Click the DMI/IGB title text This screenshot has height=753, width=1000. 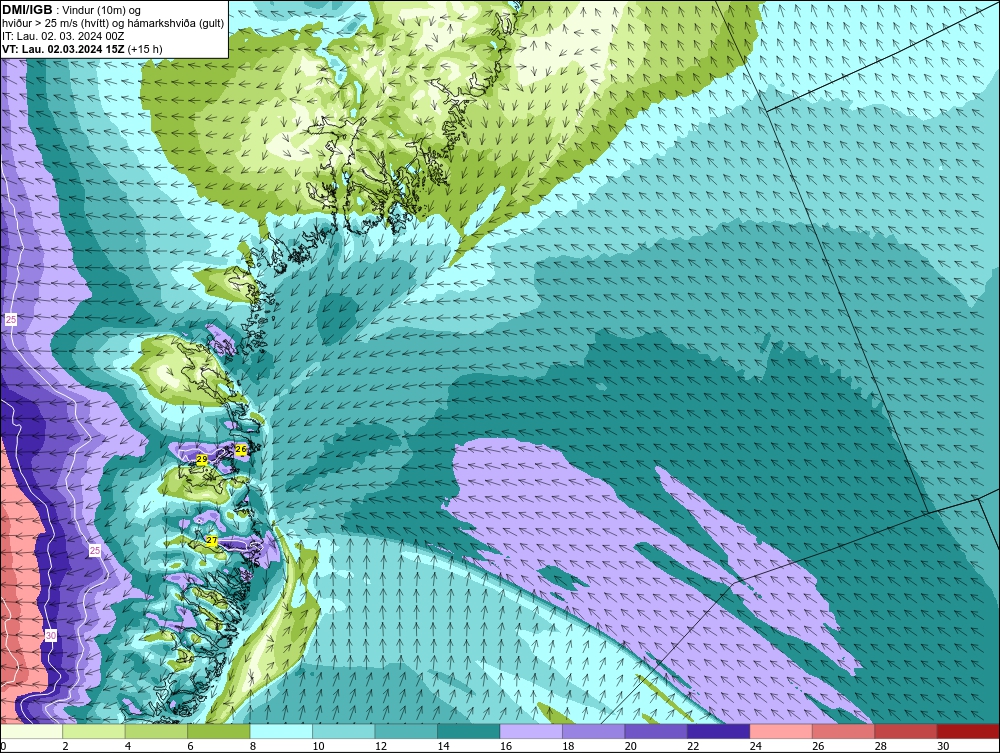[x=27, y=10]
